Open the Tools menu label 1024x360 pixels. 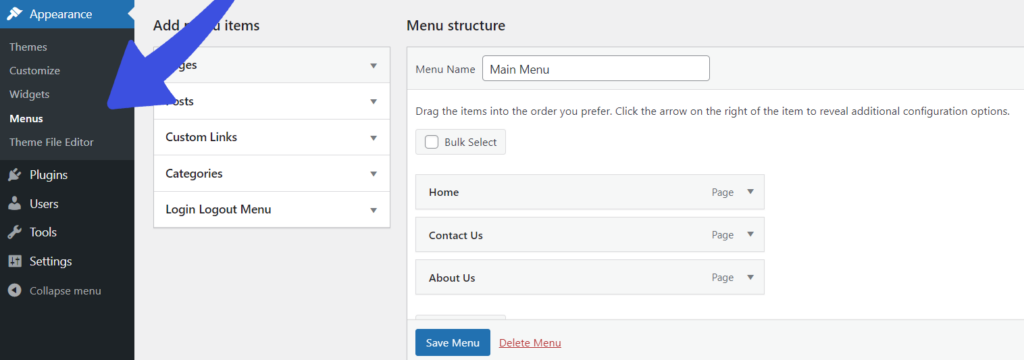43,233
